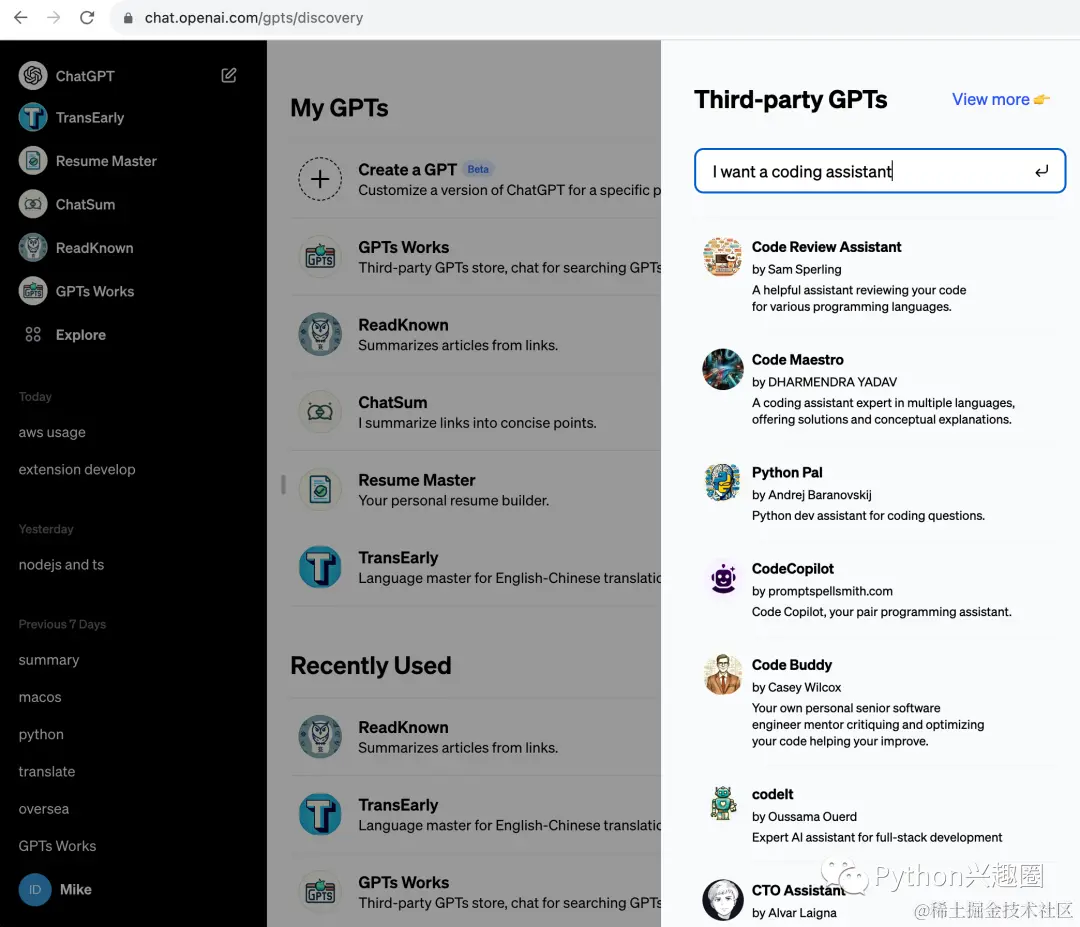Click codeIt robot avatar
This screenshot has height=927, width=1080.
click(723, 803)
